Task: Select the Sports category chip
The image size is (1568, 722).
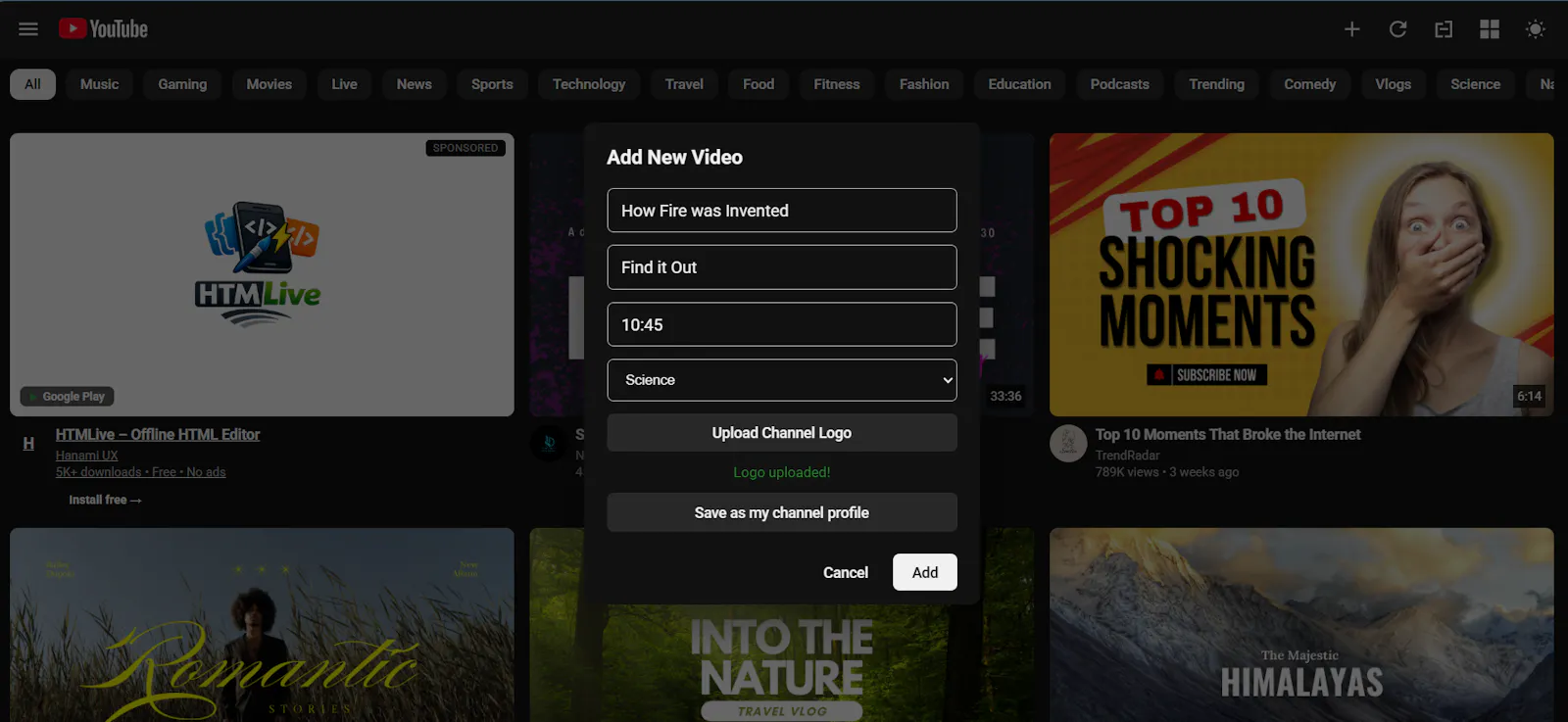Action: click(492, 84)
